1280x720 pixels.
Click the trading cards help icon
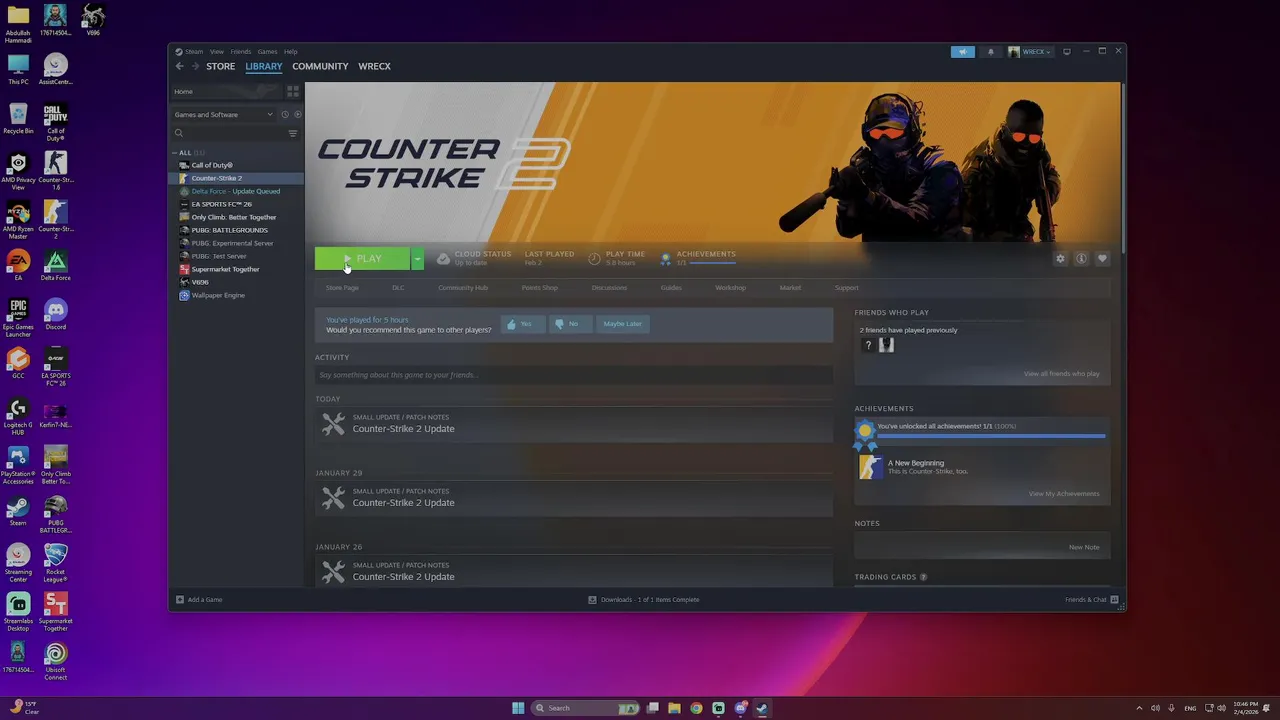tap(923, 577)
